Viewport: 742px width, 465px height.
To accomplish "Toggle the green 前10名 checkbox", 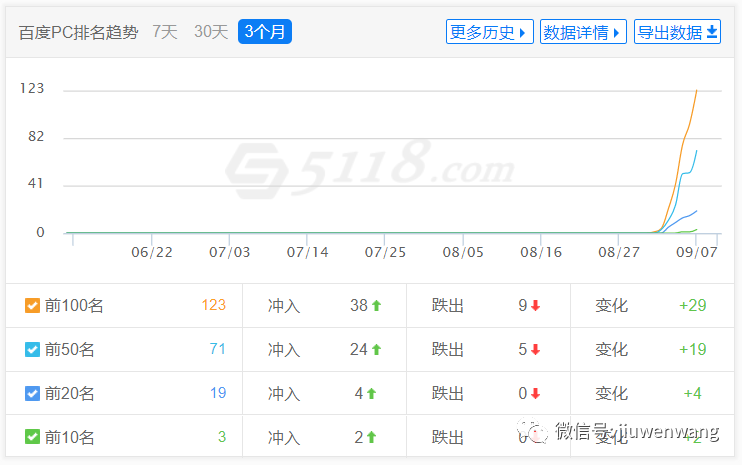I will point(32,437).
